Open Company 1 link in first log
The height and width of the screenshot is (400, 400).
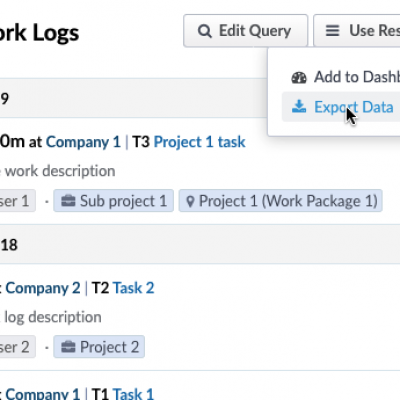point(83,142)
